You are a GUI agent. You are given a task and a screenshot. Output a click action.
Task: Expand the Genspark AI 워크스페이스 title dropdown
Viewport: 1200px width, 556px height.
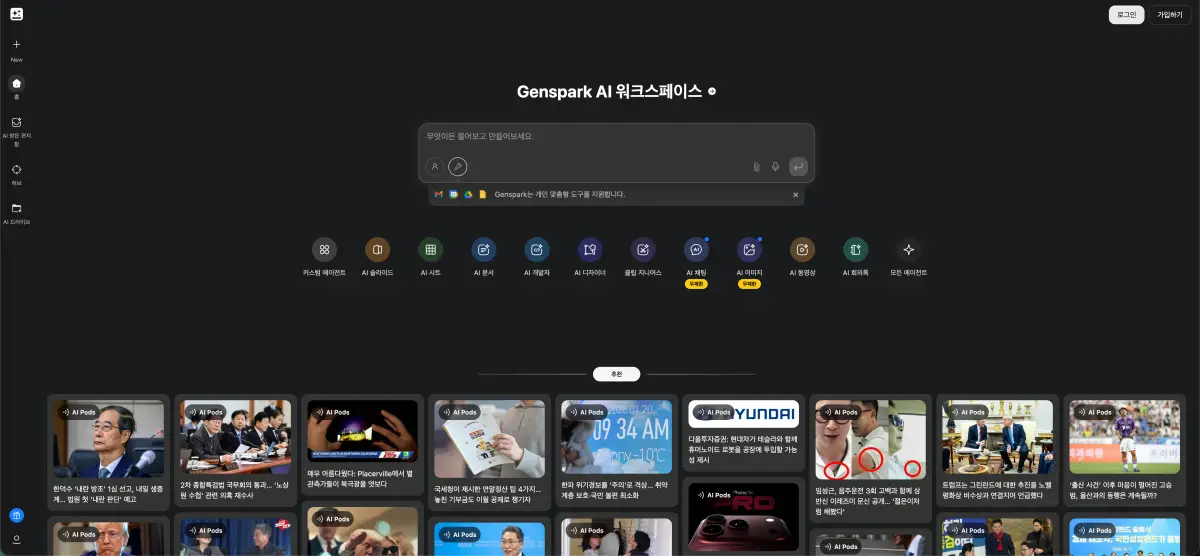point(712,91)
